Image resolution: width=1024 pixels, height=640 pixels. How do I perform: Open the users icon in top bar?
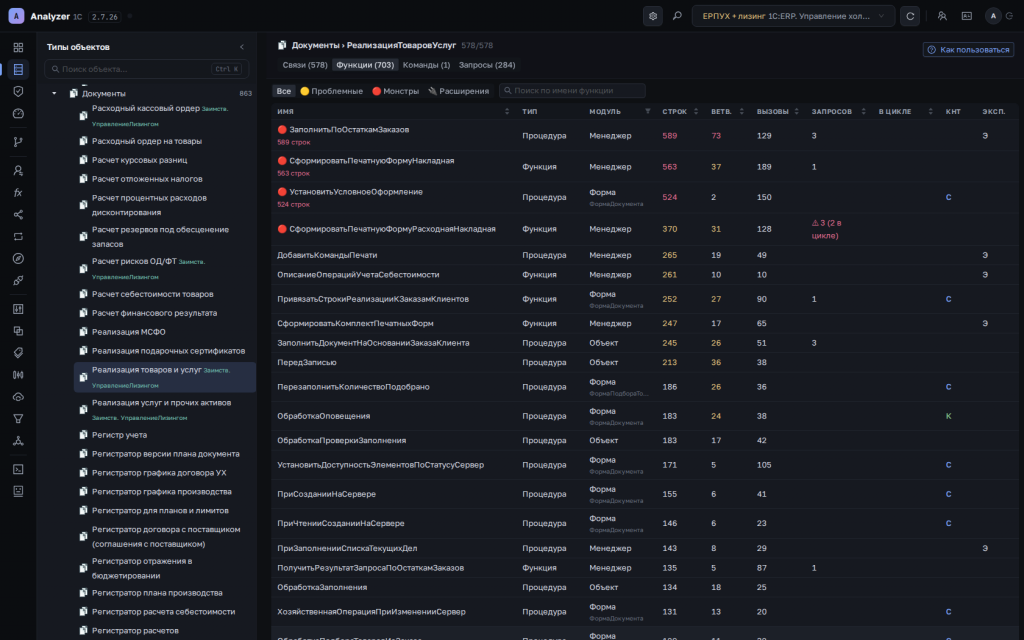pyautogui.click(x=942, y=16)
